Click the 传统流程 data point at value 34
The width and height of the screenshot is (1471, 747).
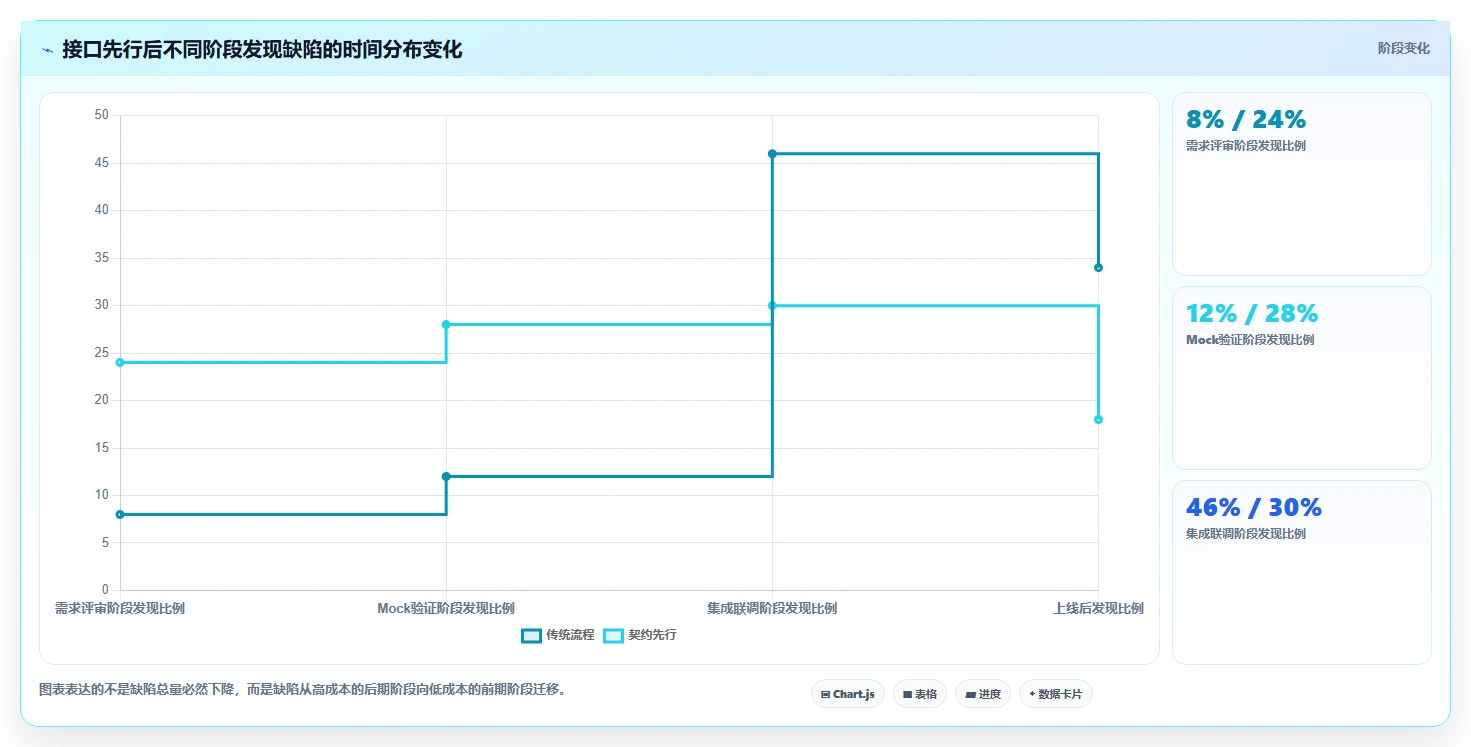(x=1098, y=268)
